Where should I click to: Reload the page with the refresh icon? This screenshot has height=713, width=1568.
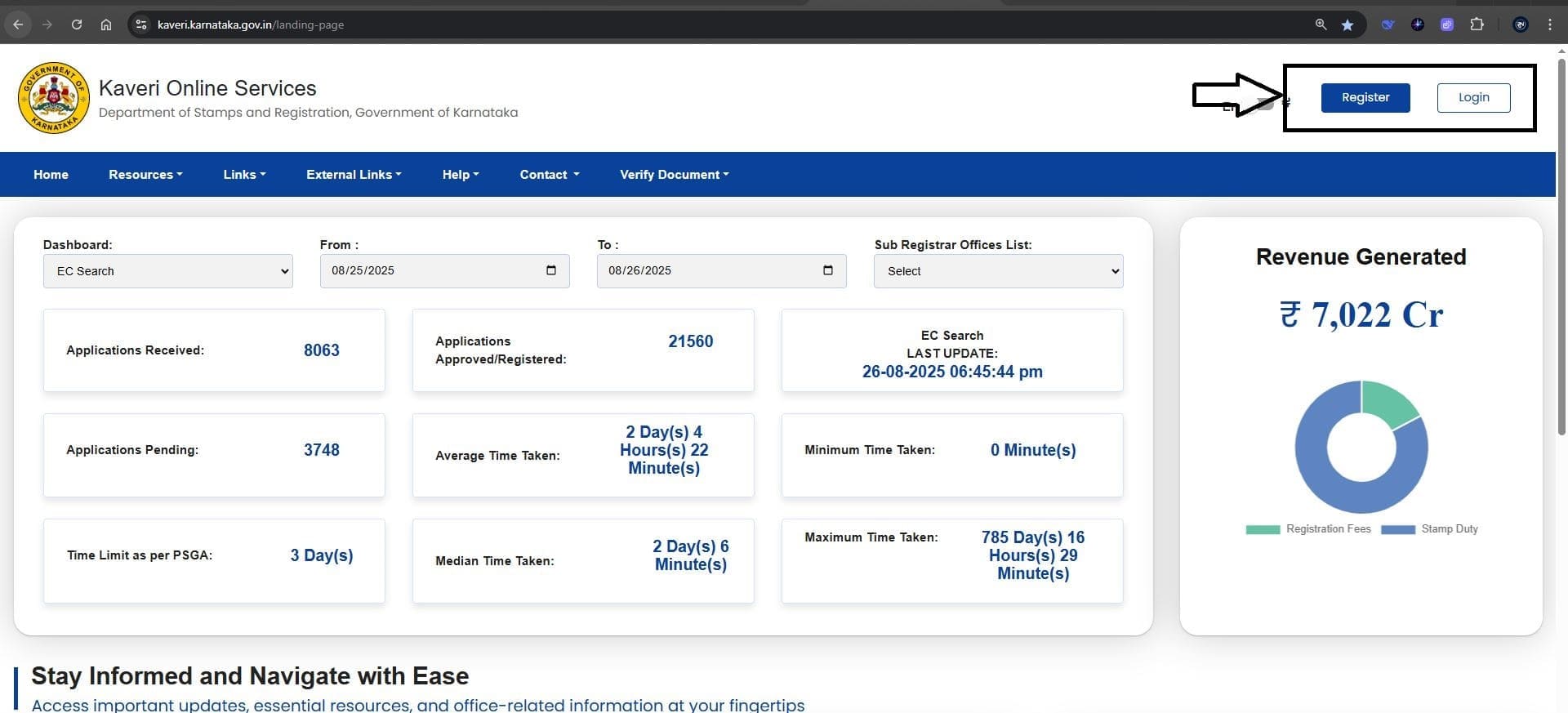pyautogui.click(x=77, y=25)
